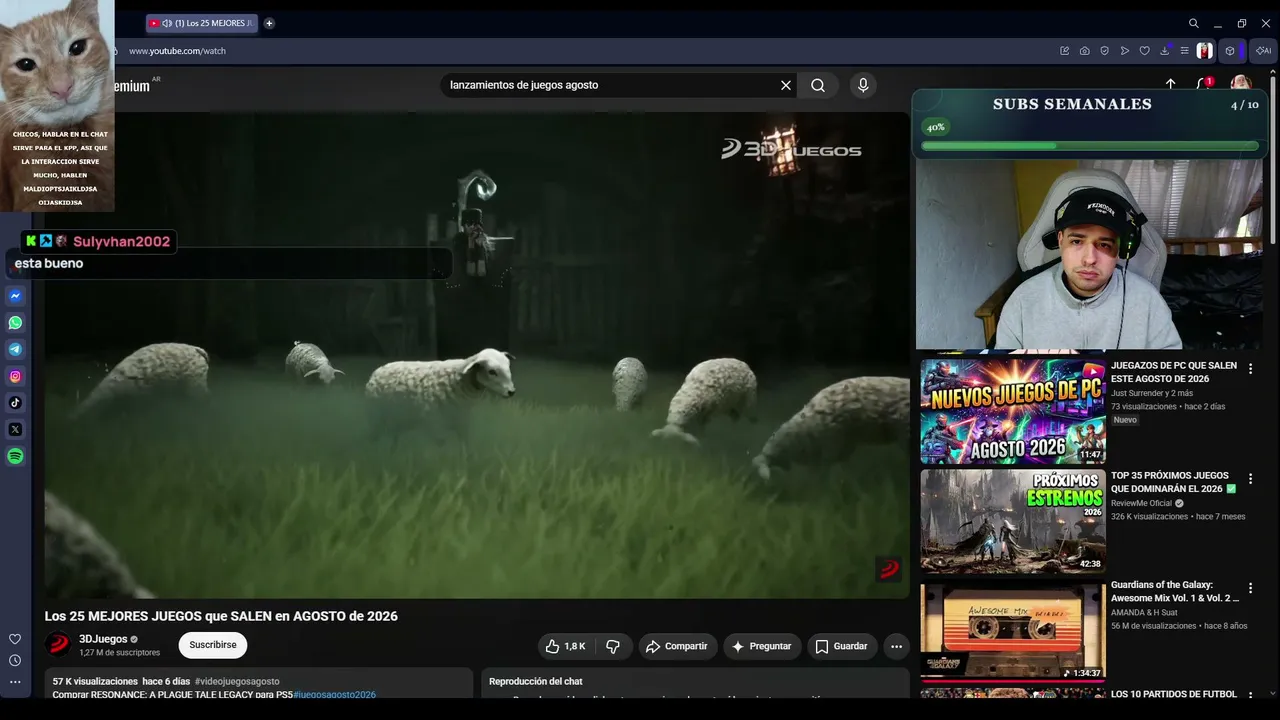This screenshot has height=720, width=1280.
Task: Click the camera icon in address bar
Action: 1085,51
